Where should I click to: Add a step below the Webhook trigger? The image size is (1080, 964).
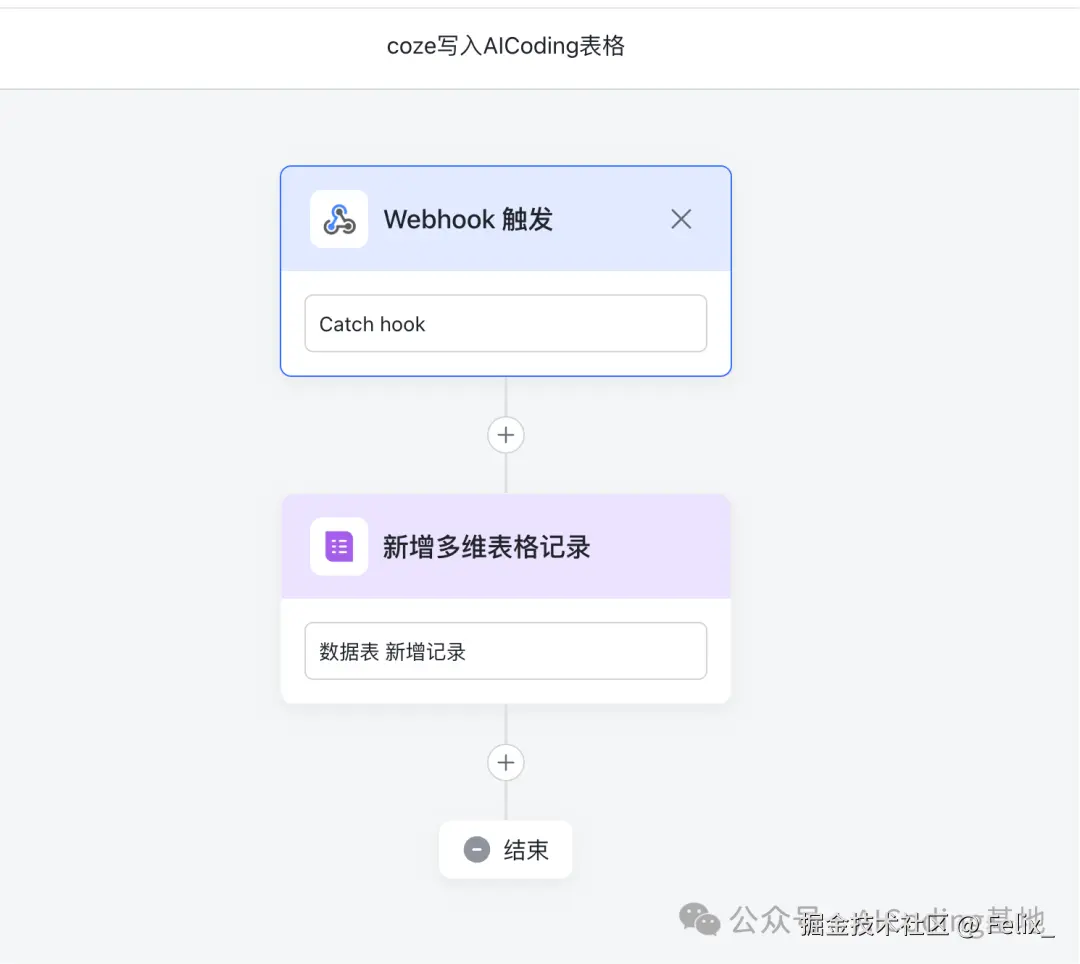click(506, 435)
